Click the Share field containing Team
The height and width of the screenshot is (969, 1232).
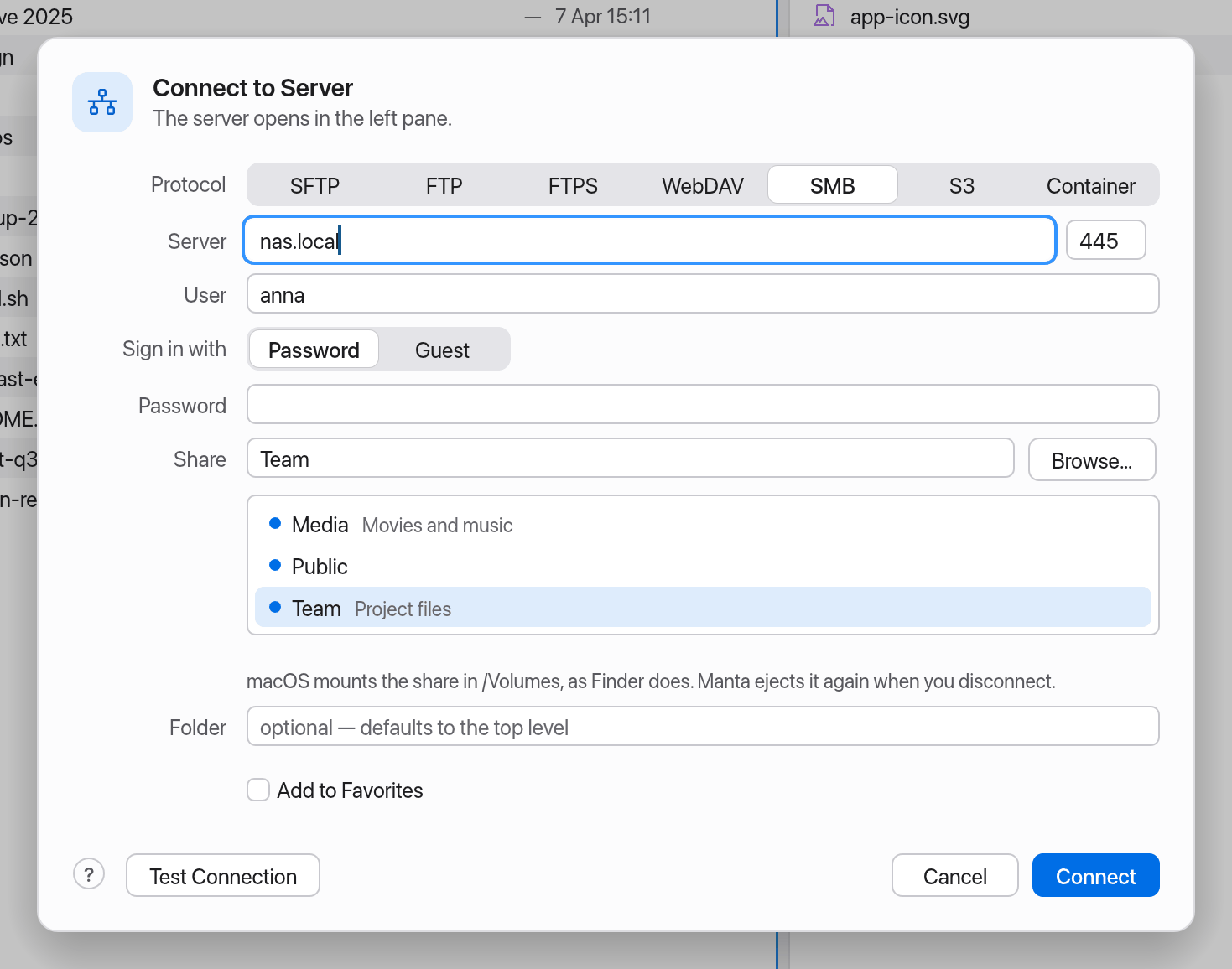tap(631, 459)
